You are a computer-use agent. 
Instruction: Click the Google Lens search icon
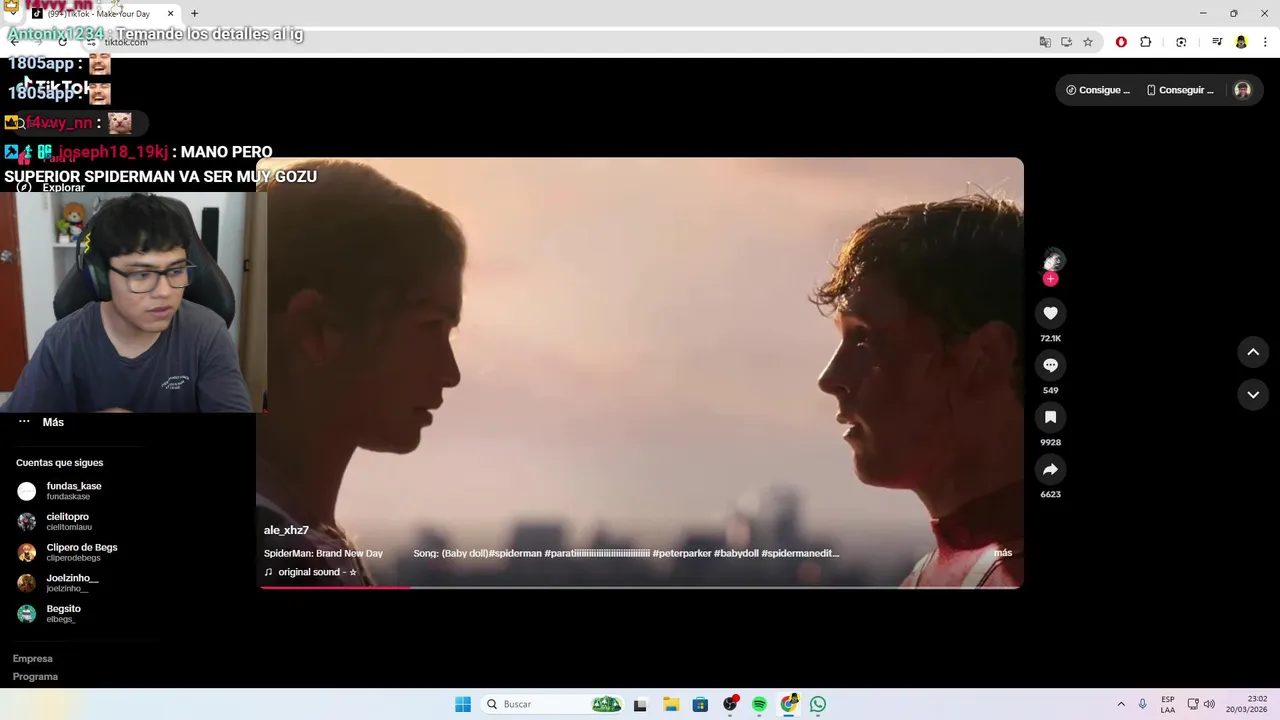coord(1181,42)
